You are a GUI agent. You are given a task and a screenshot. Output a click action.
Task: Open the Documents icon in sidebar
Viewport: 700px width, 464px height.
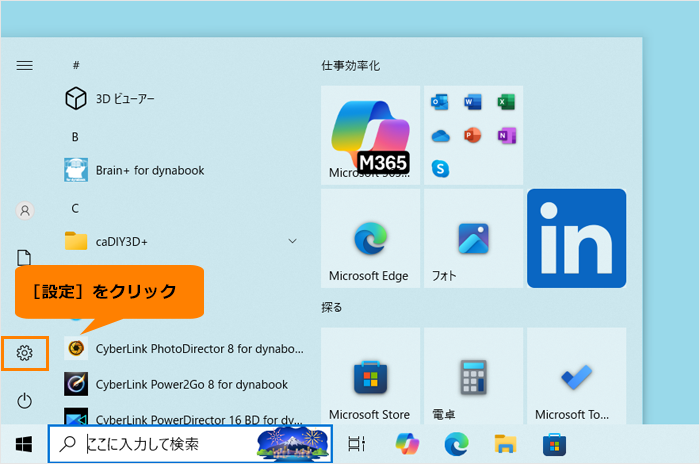point(24,258)
